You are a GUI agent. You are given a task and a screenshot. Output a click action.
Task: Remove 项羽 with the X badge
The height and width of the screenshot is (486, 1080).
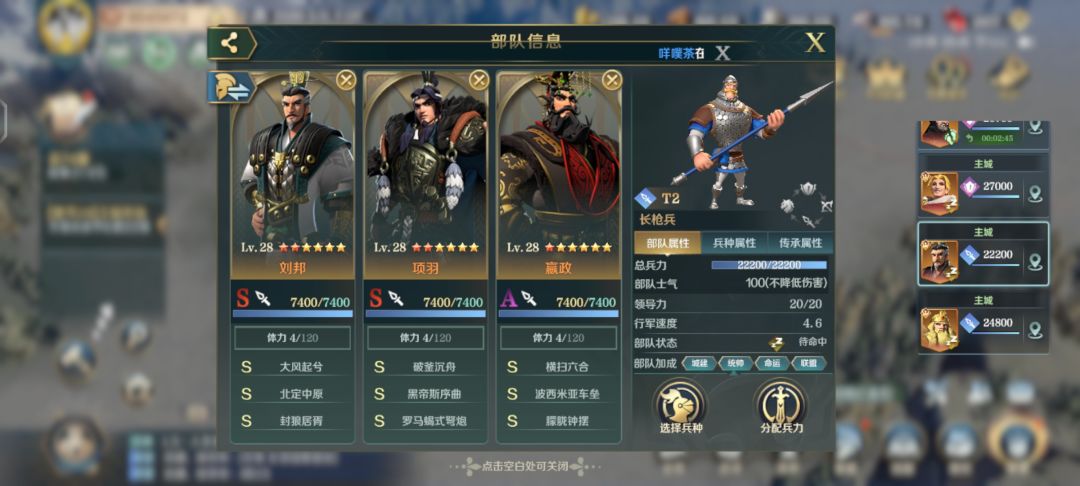point(479,81)
